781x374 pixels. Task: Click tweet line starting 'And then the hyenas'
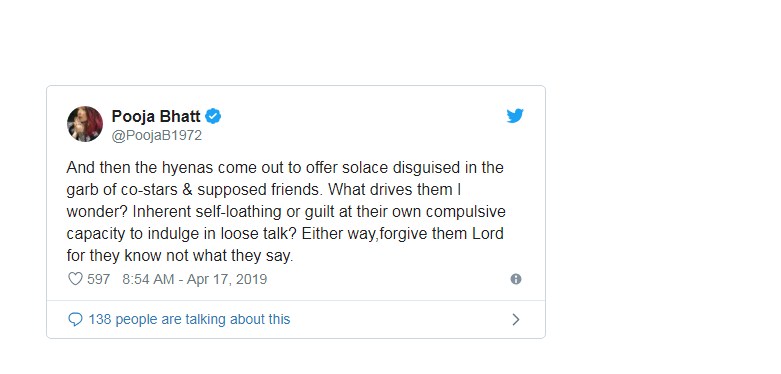285,168
